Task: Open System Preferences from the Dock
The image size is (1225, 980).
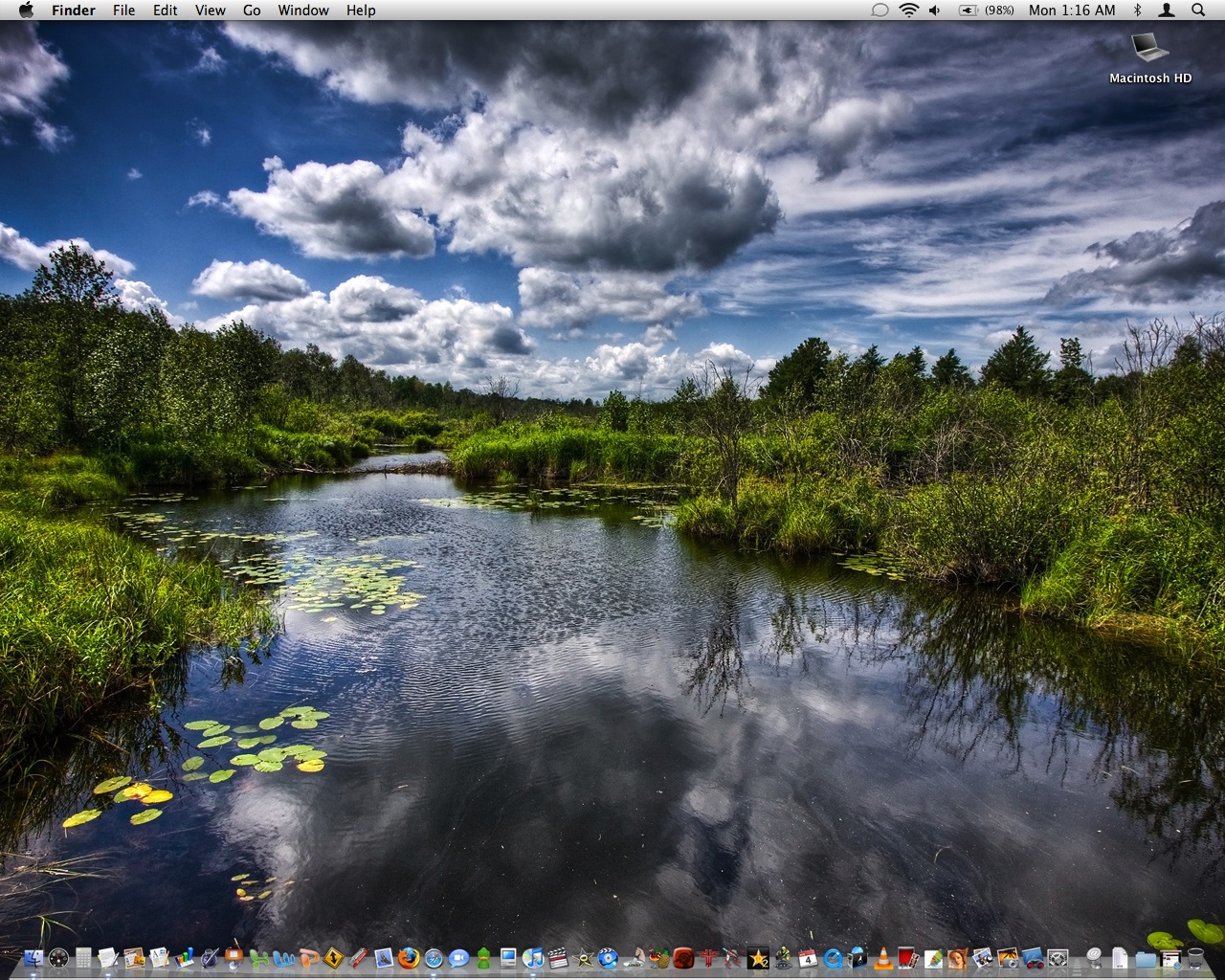Action: point(1058,957)
